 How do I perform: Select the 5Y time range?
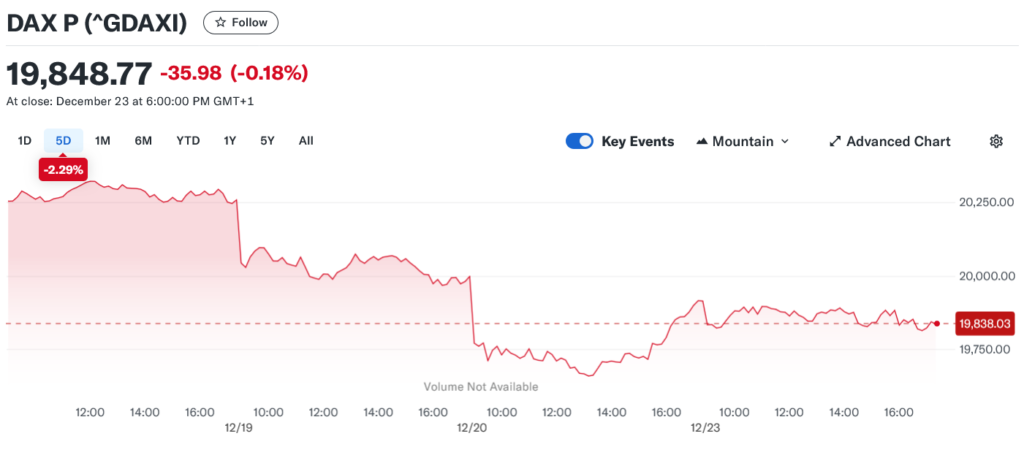click(x=267, y=140)
